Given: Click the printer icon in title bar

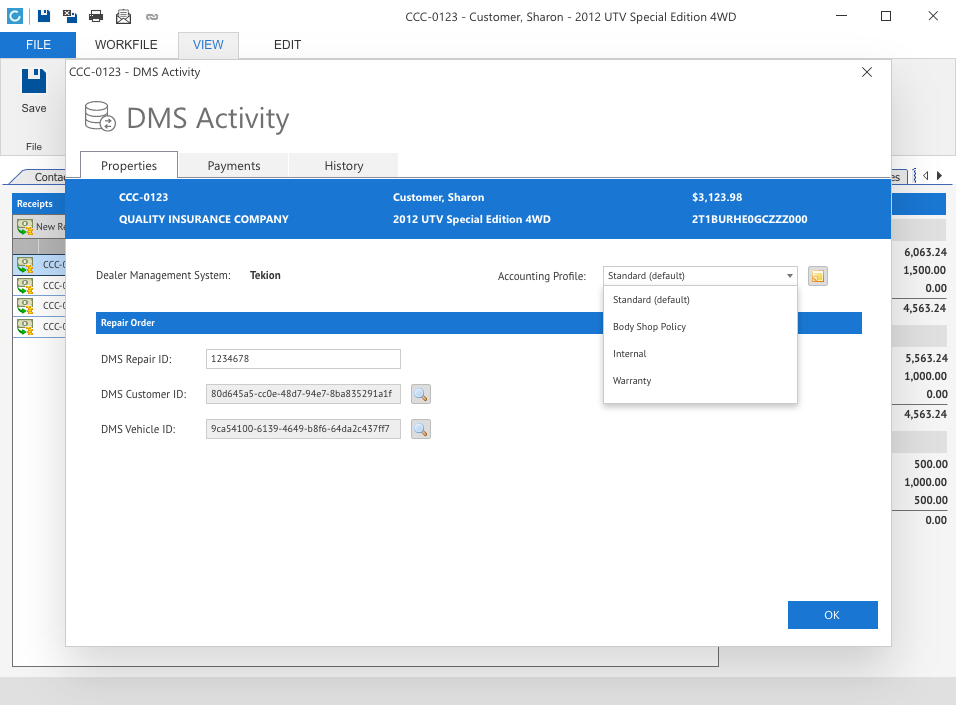Looking at the screenshot, I should pyautogui.click(x=96, y=16).
